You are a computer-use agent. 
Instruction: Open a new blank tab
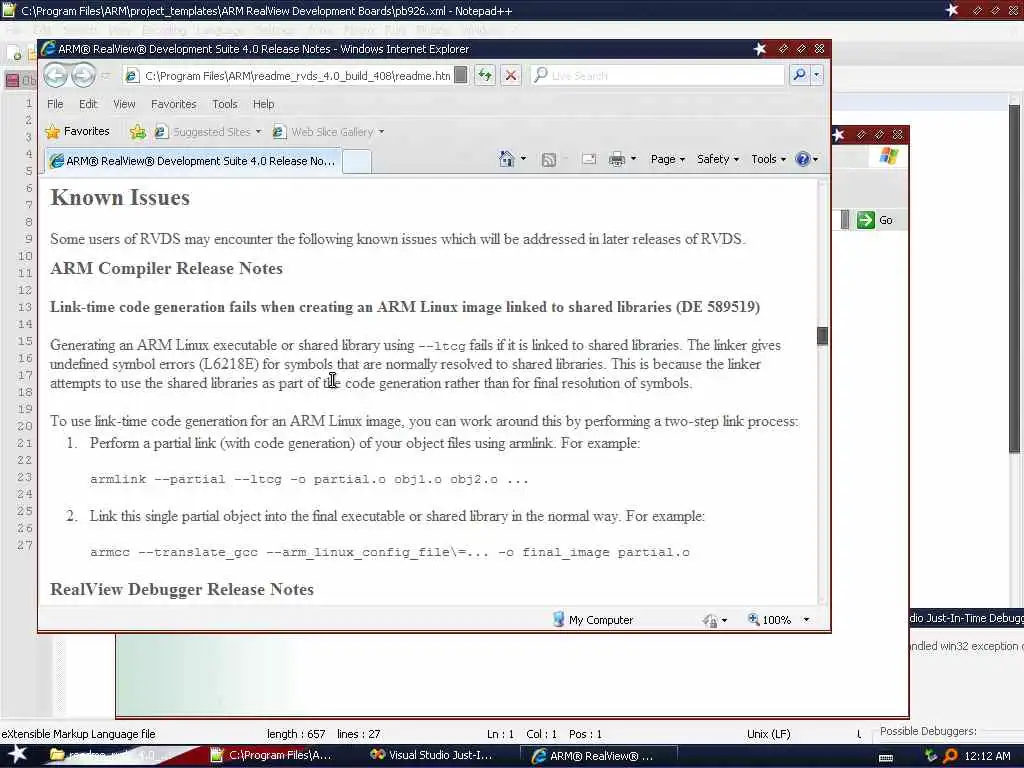357,161
